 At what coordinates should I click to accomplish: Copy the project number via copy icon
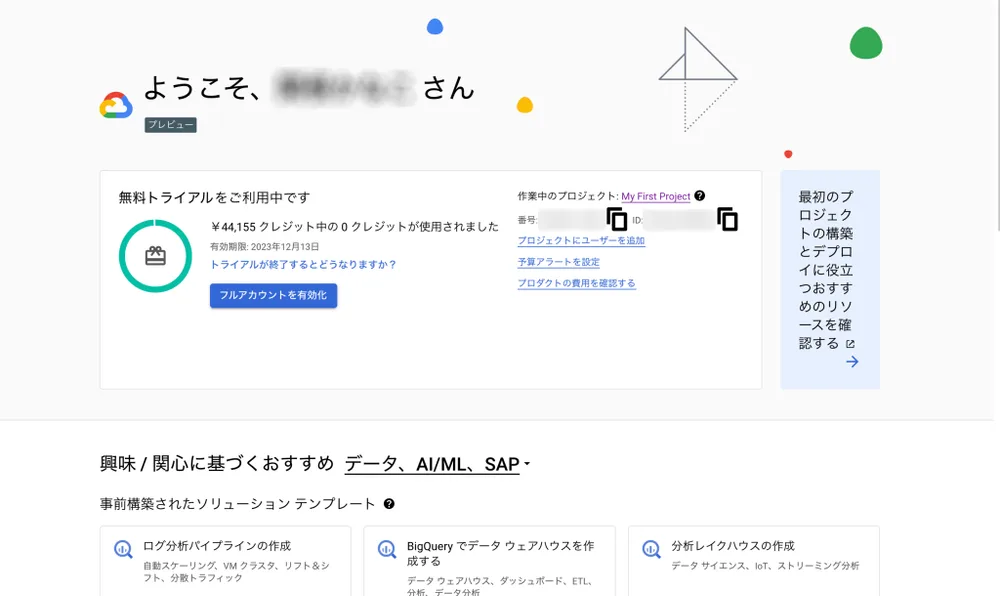tap(617, 219)
